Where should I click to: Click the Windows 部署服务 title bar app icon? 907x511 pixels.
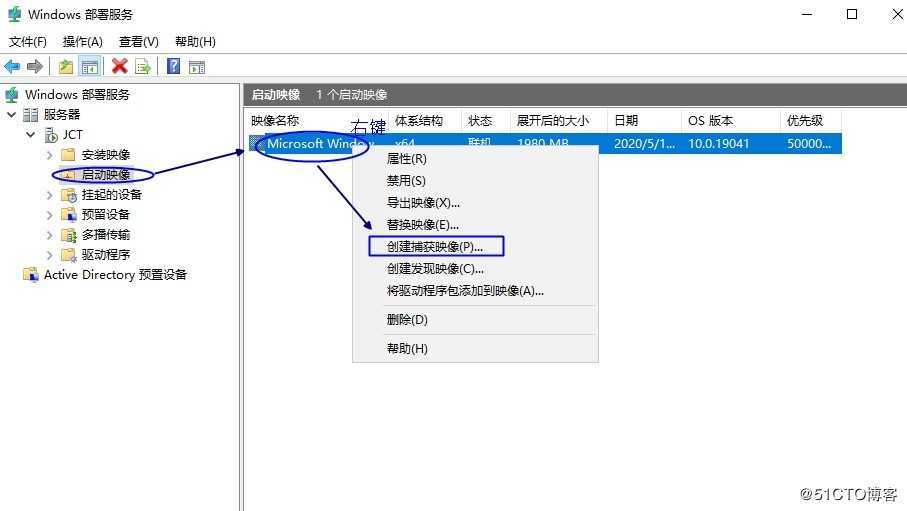pos(14,14)
